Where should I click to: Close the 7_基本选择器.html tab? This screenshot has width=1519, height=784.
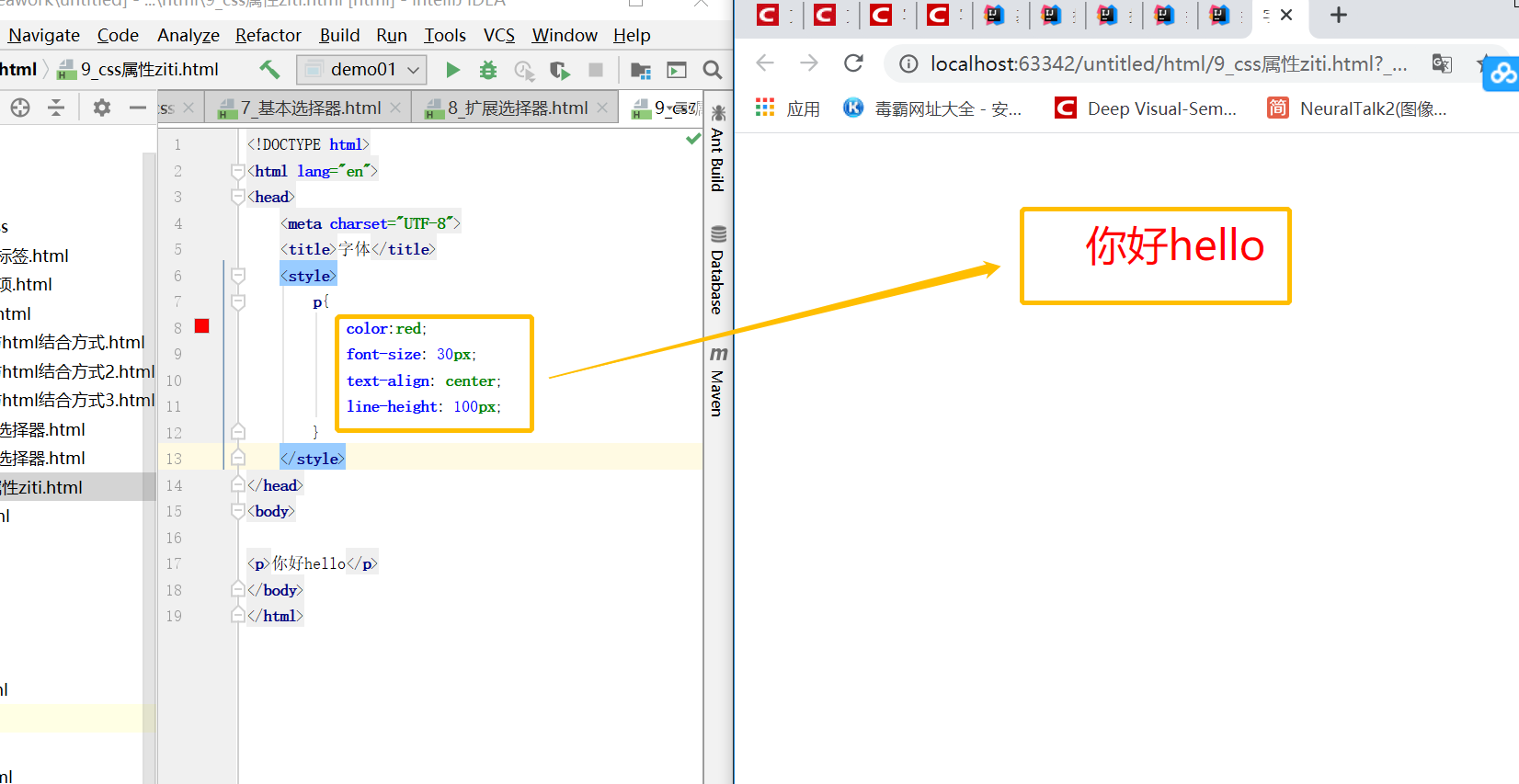[395, 108]
